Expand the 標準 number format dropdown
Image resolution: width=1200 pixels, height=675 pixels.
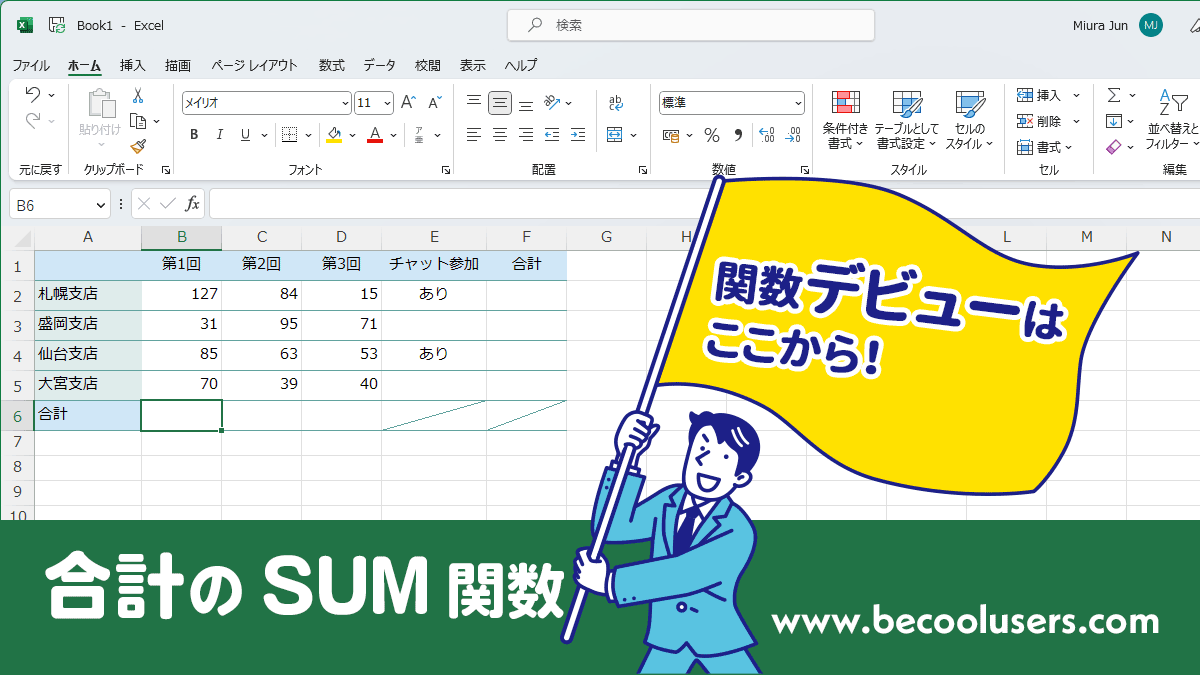(798, 103)
